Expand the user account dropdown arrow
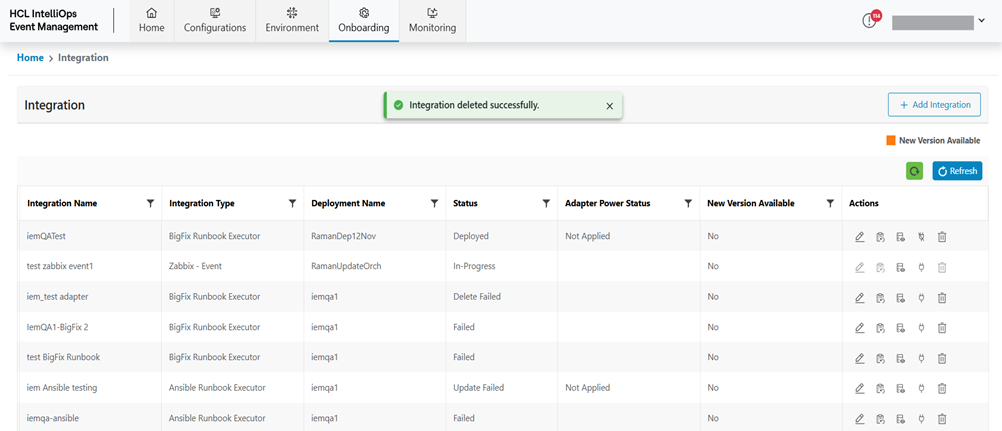 (982, 21)
